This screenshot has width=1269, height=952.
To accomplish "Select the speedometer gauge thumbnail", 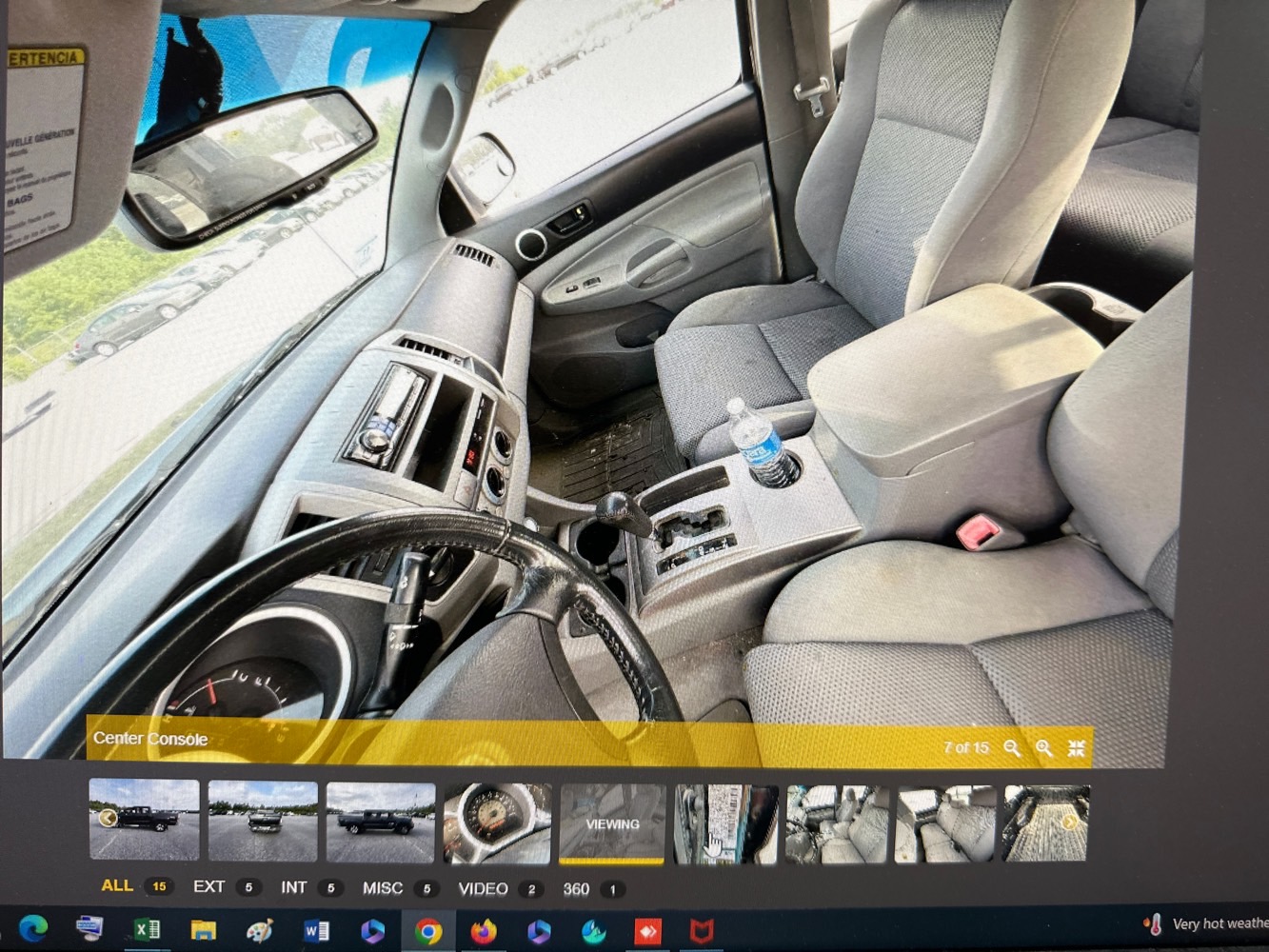I will pos(497,823).
